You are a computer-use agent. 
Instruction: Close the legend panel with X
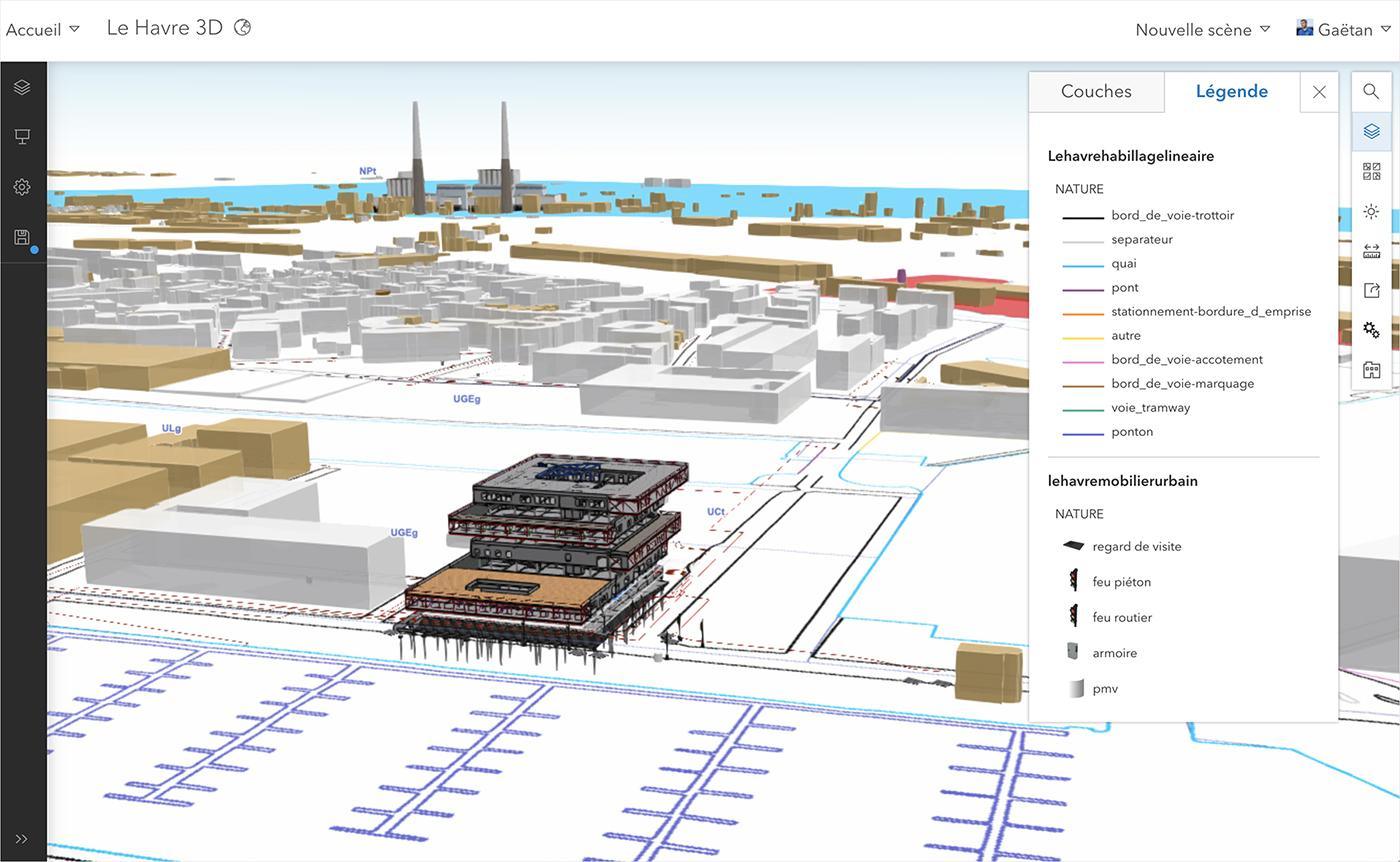1319,92
